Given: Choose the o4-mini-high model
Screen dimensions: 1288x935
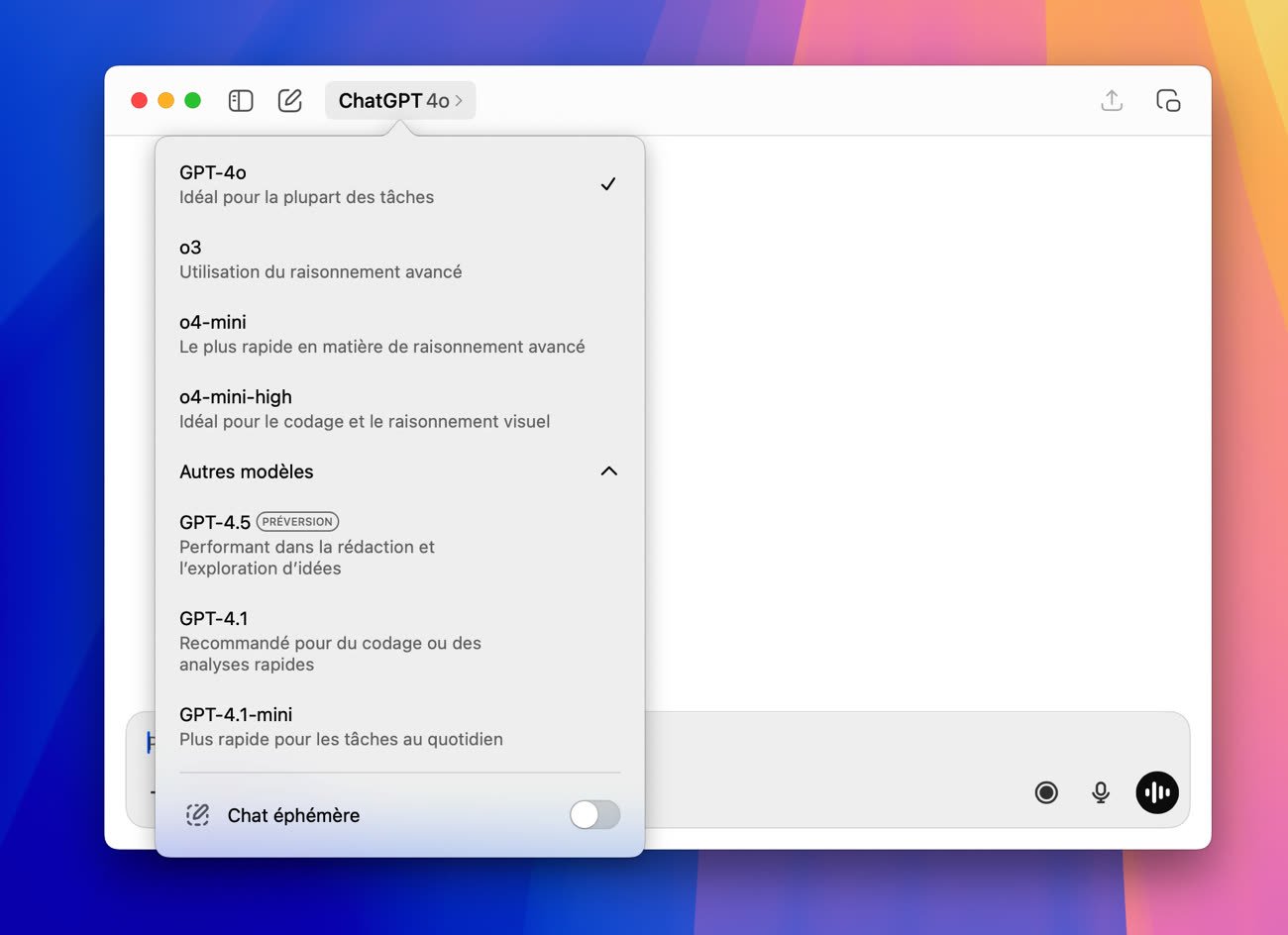Looking at the screenshot, I should 399,409.
